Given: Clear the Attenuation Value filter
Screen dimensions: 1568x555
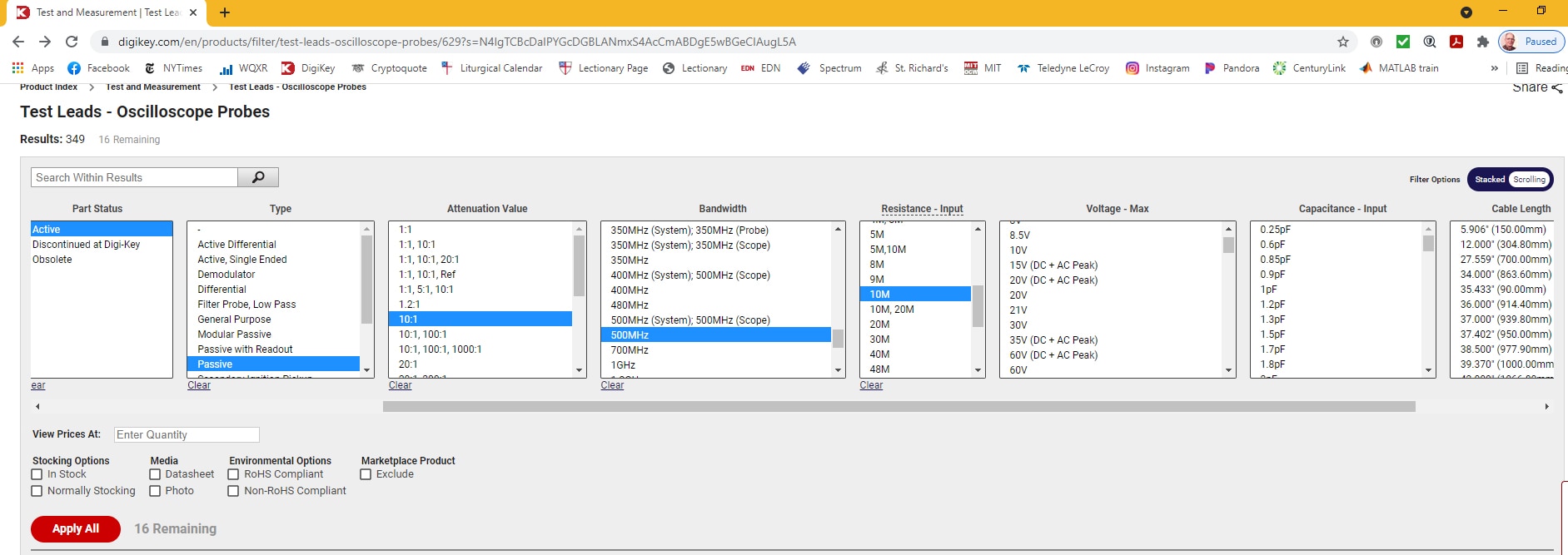Looking at the screenshot, I should pos(400,385).
